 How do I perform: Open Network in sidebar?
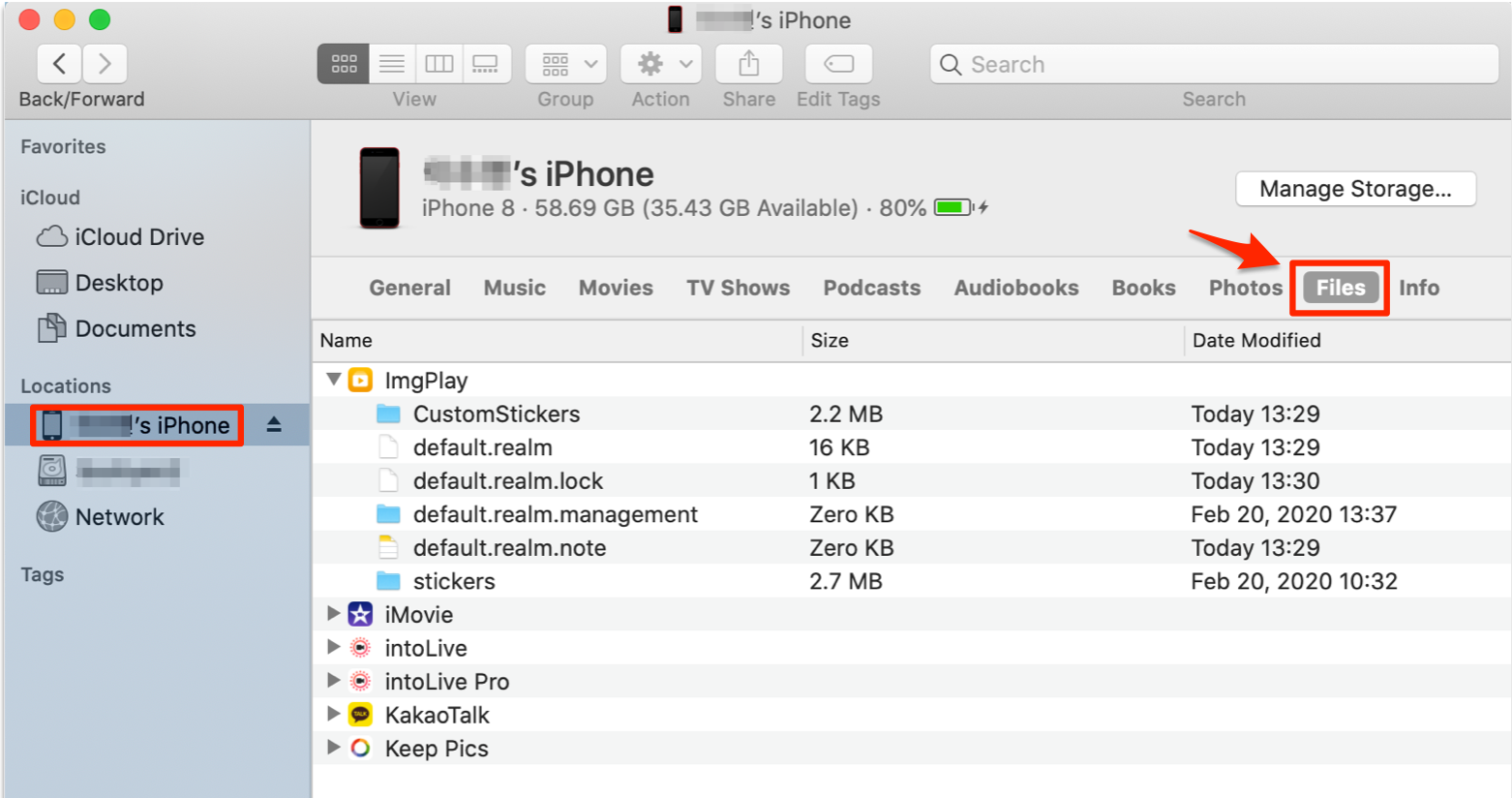click(x=101, y=517)
